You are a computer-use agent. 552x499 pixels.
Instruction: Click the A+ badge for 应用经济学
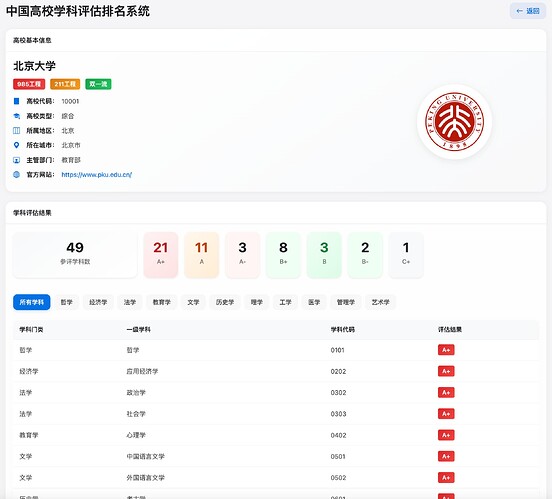[446, 371]
